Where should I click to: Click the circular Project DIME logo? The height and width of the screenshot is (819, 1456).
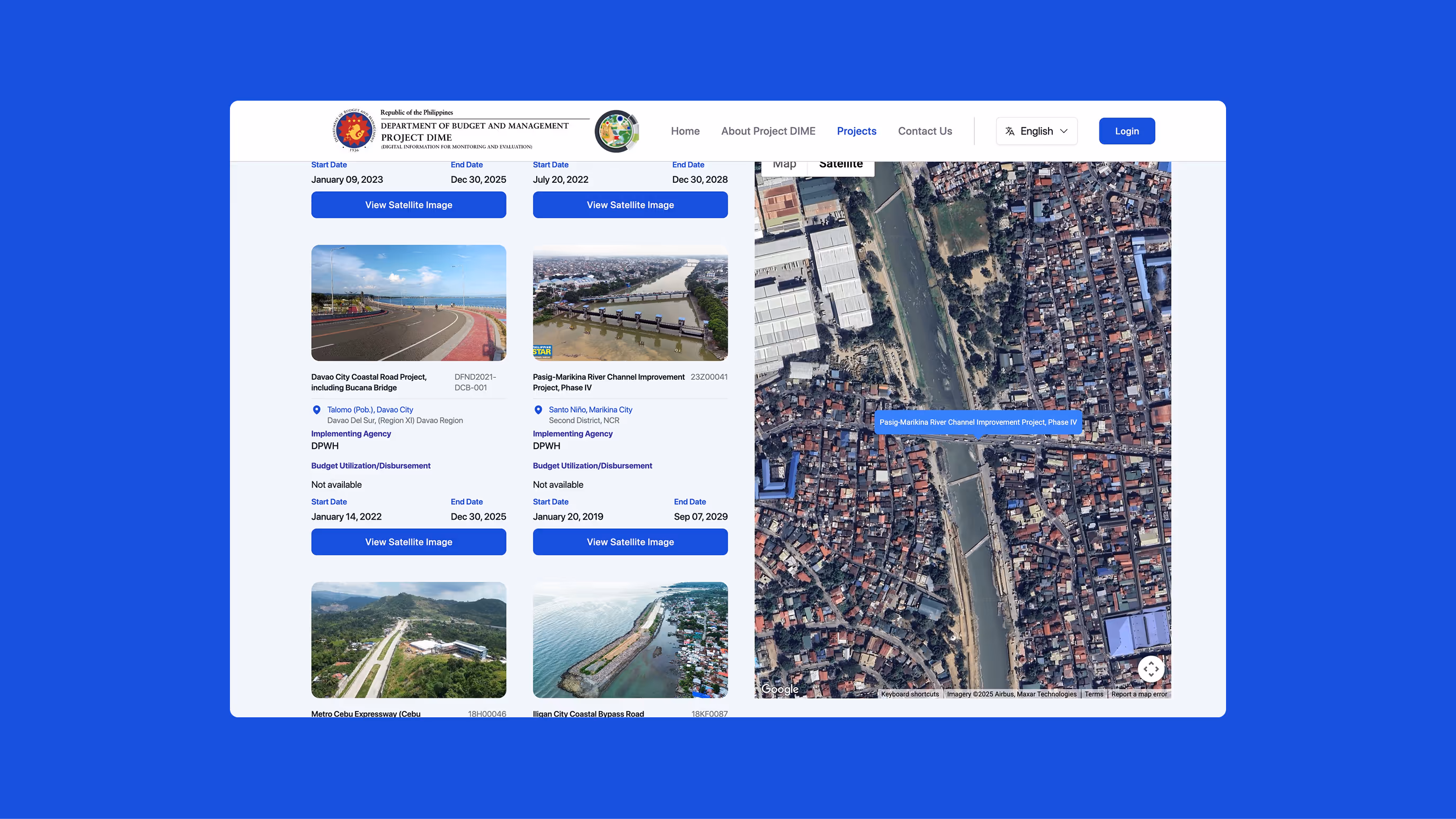tap(617, 130)
